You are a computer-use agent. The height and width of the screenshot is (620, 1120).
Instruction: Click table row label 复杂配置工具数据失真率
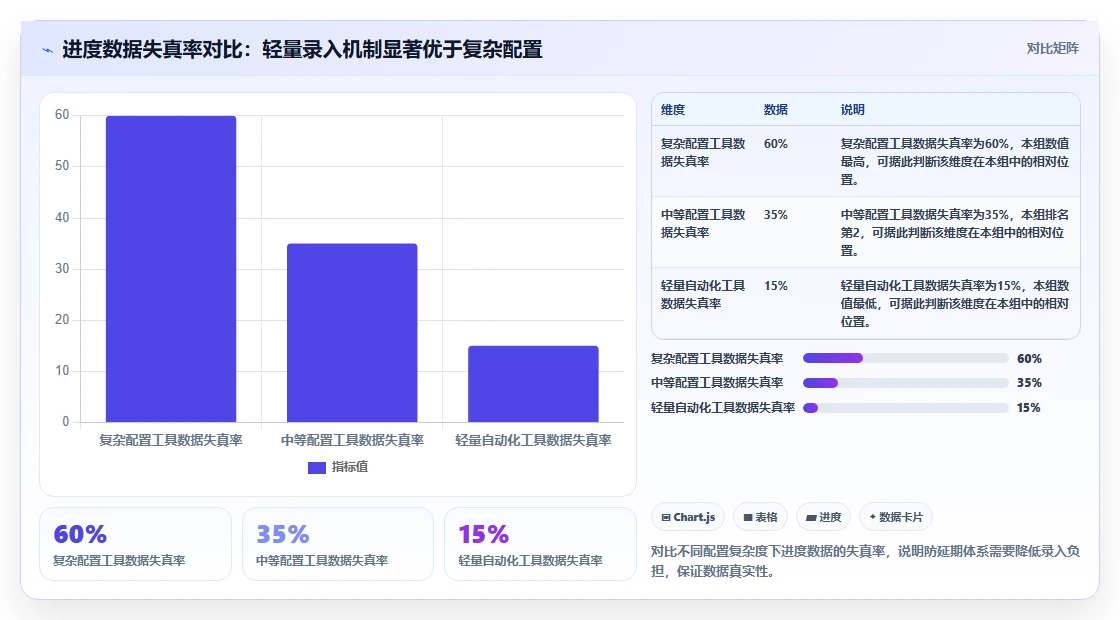(703, 152)
